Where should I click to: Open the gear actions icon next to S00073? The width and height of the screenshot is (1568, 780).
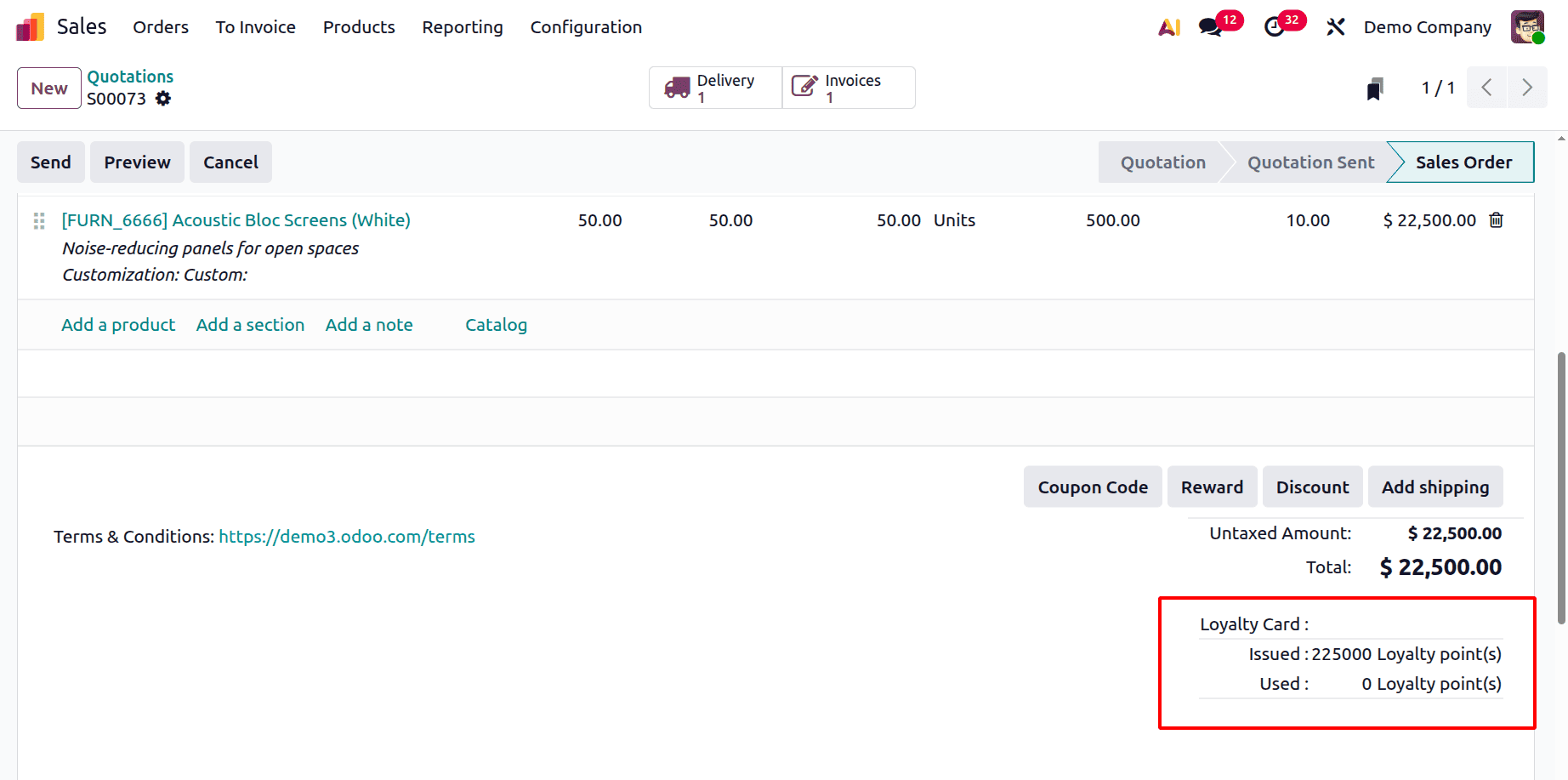tap(163, 99)
